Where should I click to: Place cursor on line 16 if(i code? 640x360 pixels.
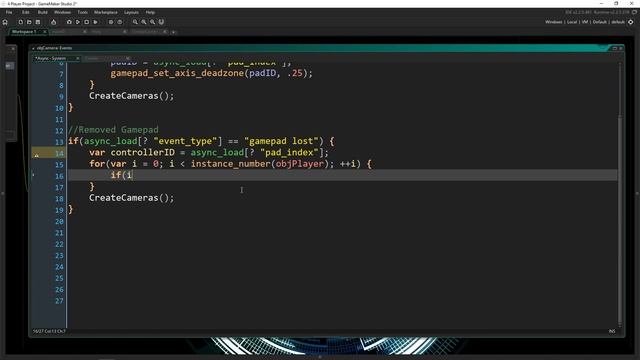pos(121,175)
